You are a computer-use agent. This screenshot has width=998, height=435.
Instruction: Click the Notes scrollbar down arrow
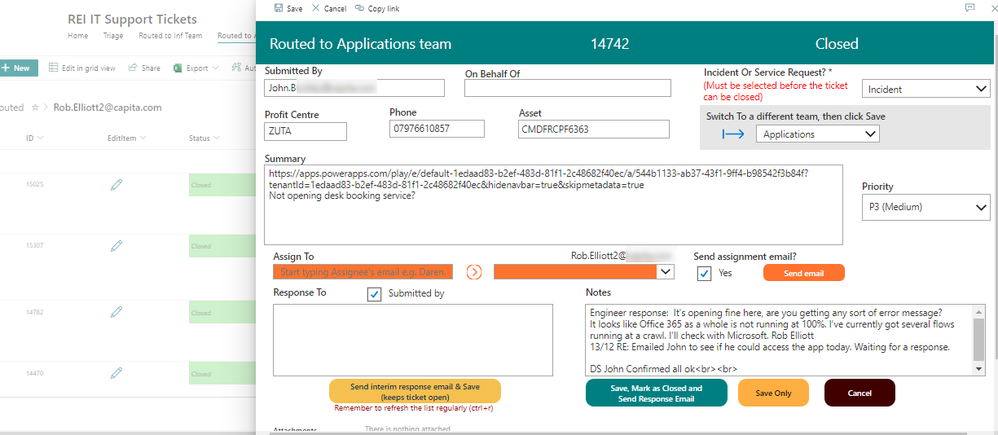(979, 369)
